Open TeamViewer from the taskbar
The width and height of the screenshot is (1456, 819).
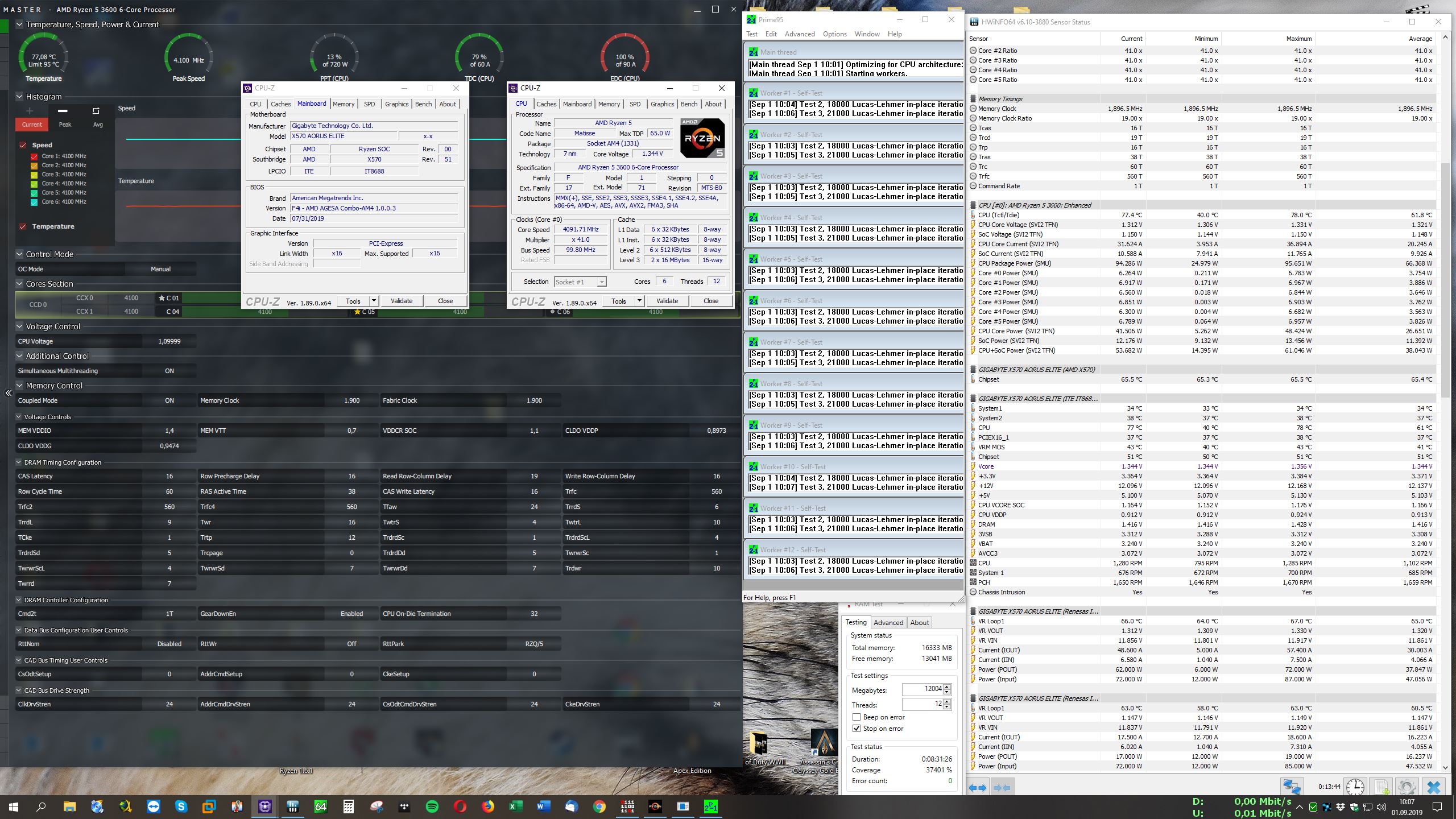click(153, 806)
